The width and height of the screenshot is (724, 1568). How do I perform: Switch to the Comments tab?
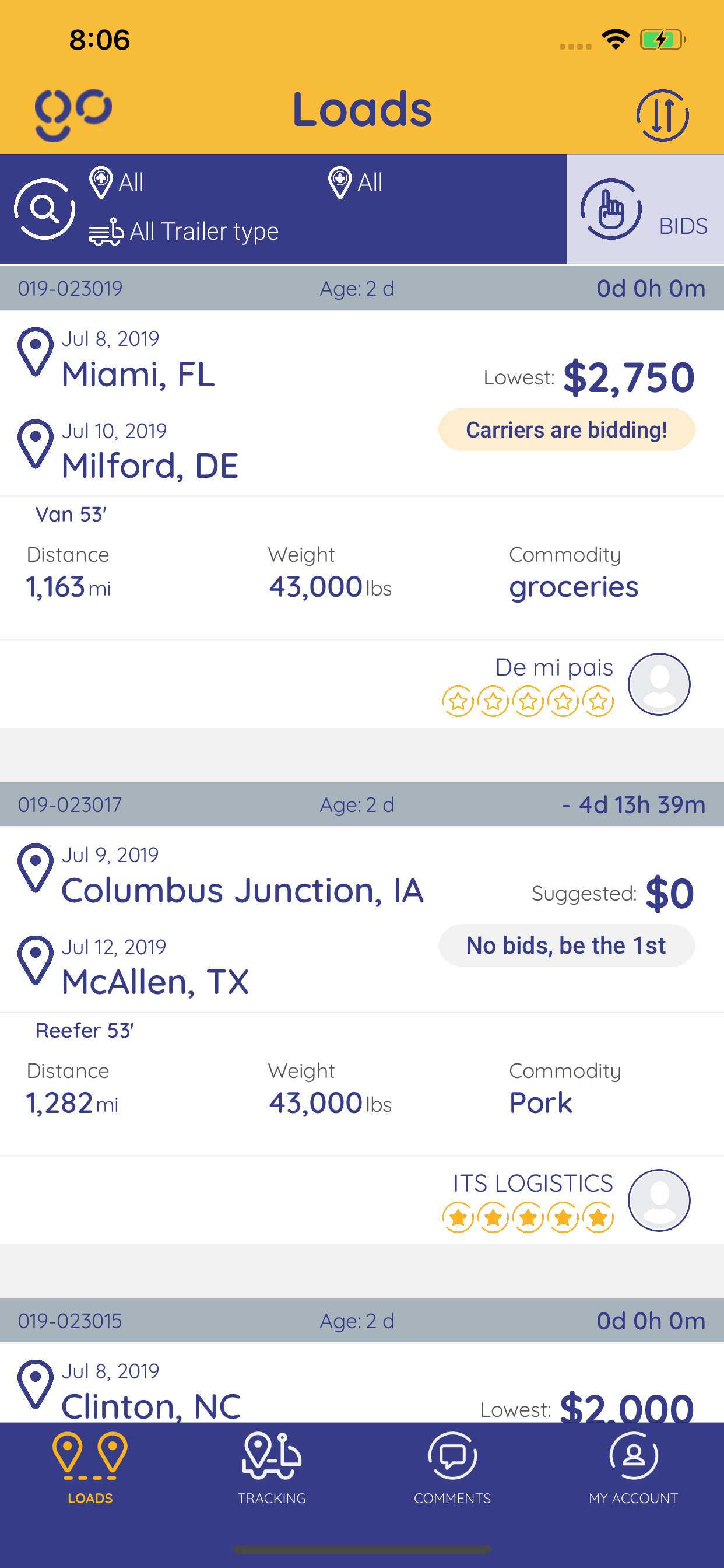coord(452,1468)
